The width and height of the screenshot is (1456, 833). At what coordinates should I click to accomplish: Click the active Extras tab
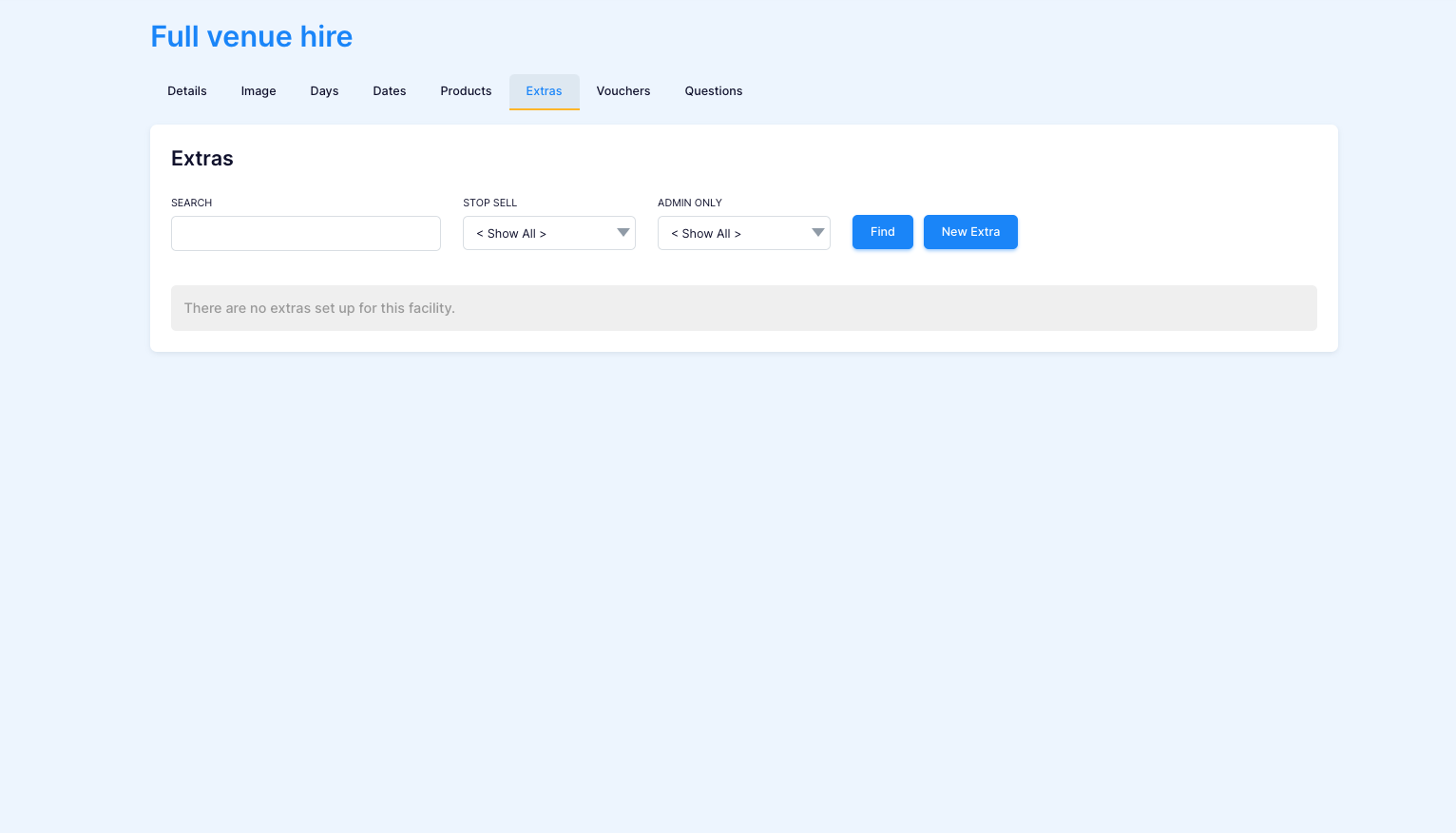click(545, 91)
